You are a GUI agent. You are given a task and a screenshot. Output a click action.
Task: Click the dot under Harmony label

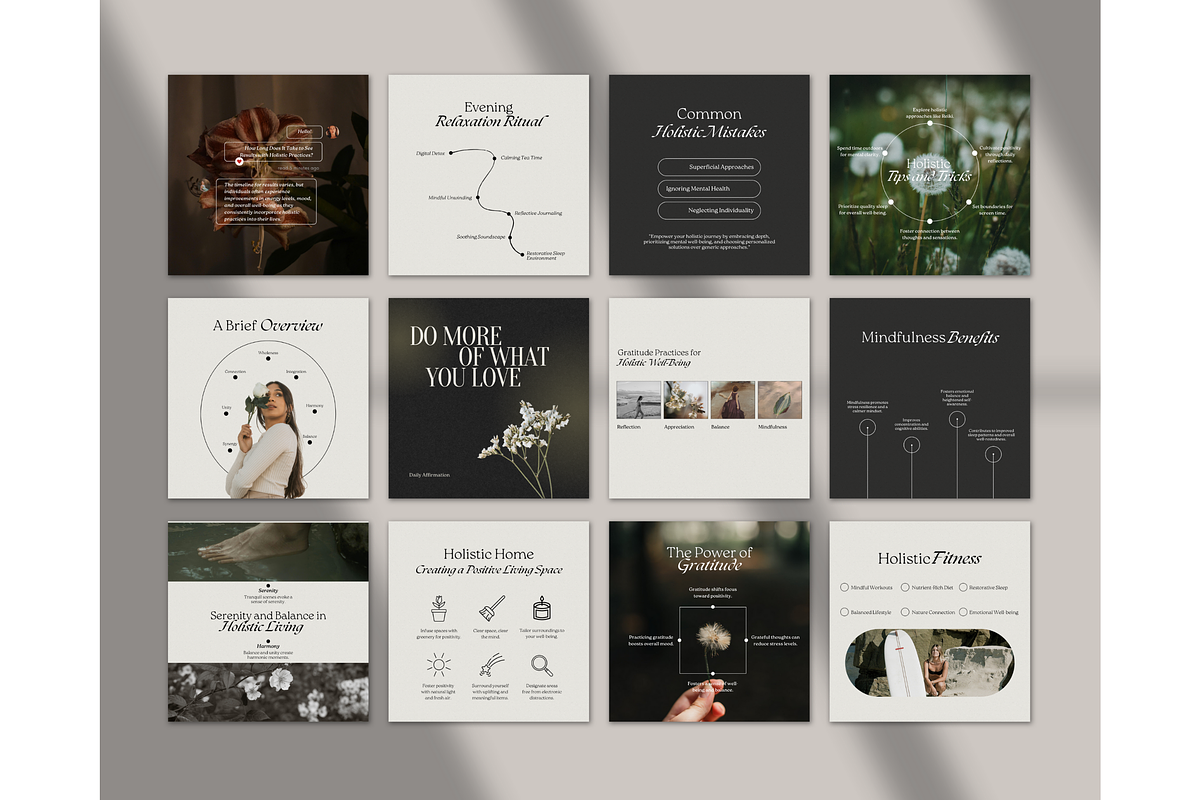314,412
